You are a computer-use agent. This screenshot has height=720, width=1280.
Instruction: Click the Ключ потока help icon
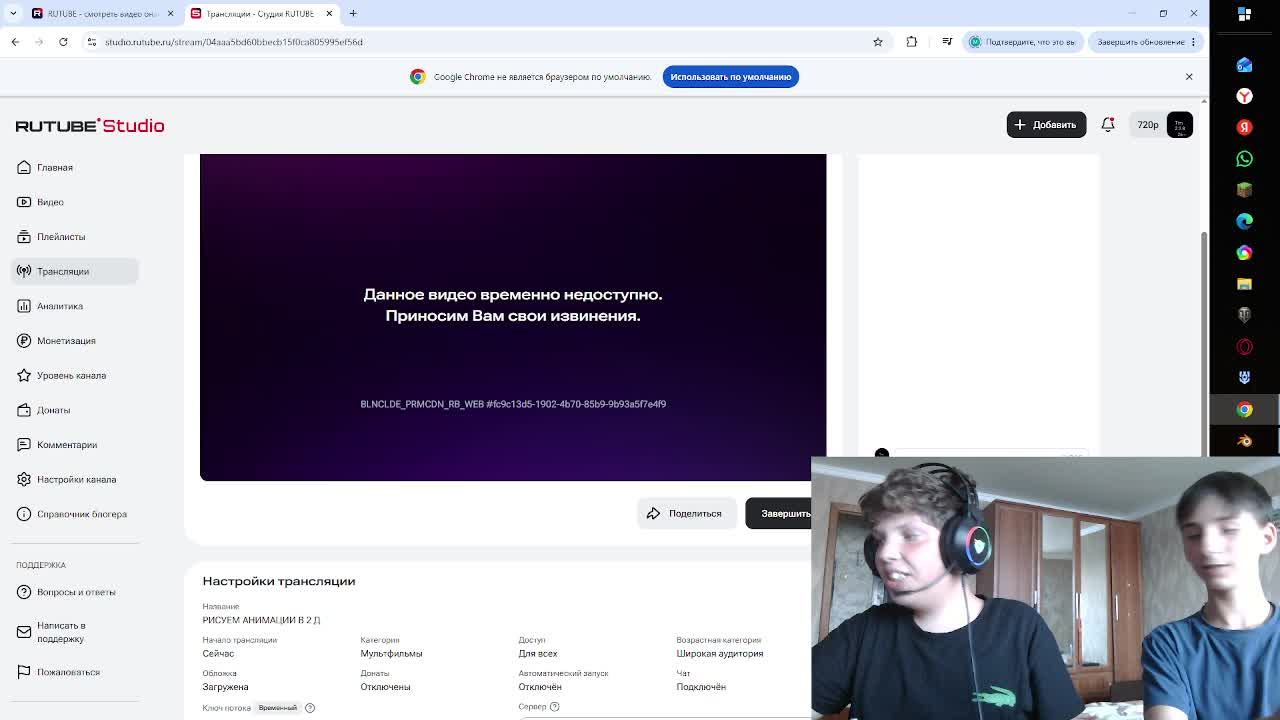310,708
